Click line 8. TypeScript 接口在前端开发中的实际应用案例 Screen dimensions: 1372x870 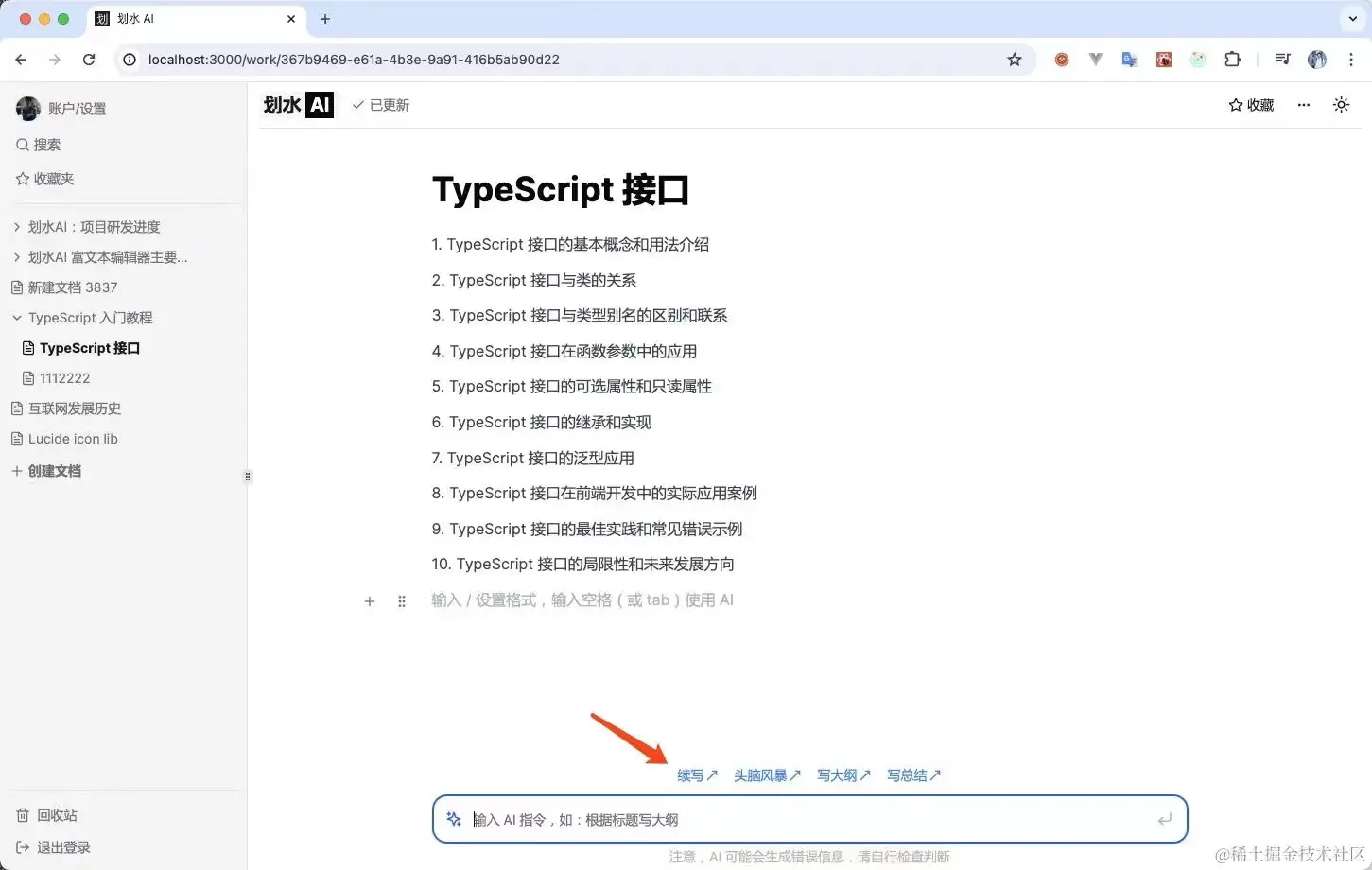[x=595, y=494]
